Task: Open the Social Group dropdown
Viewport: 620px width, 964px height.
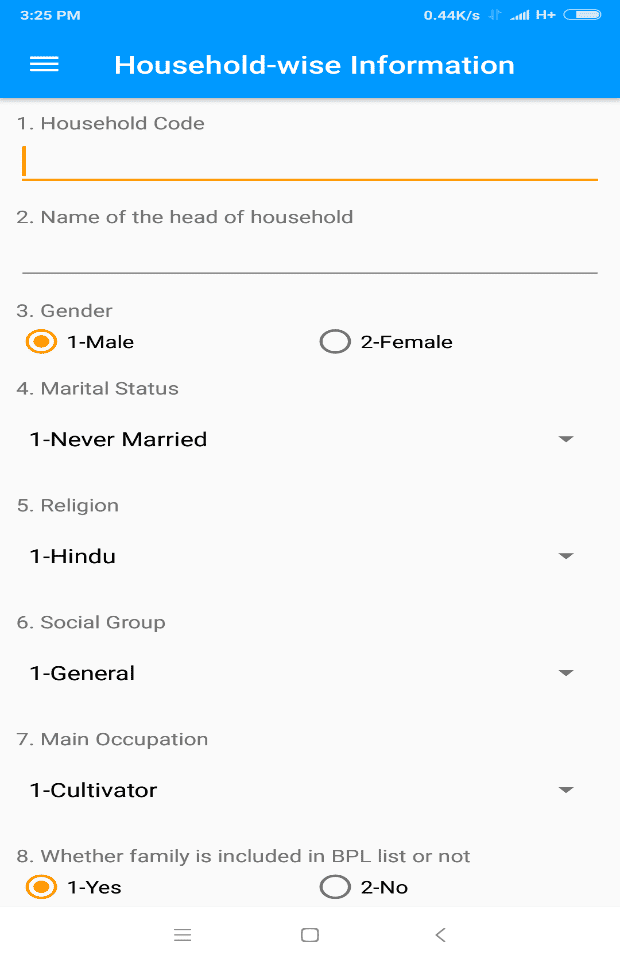Action: tap(300, 673)
